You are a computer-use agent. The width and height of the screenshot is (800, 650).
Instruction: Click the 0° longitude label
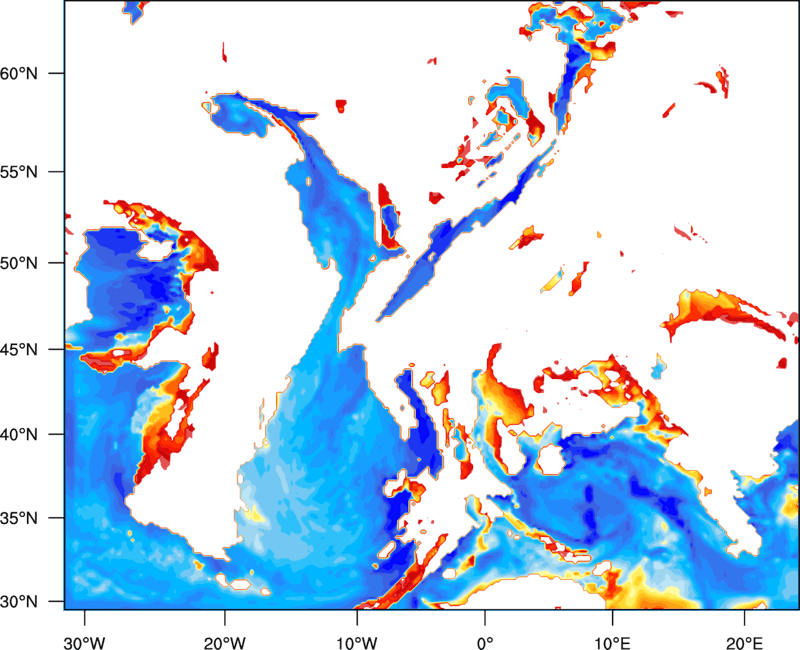pos(485,643)
